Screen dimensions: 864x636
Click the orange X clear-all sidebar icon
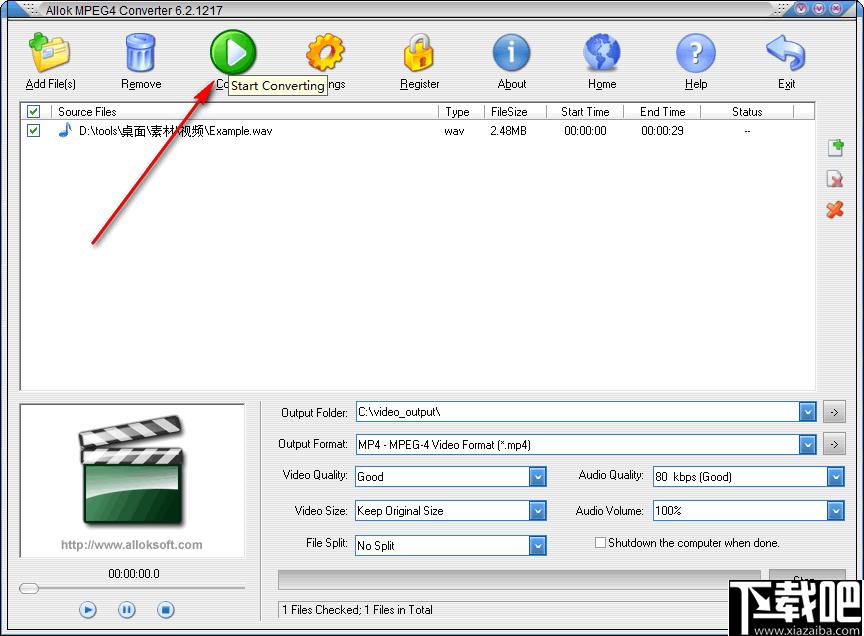pos(835,209)
